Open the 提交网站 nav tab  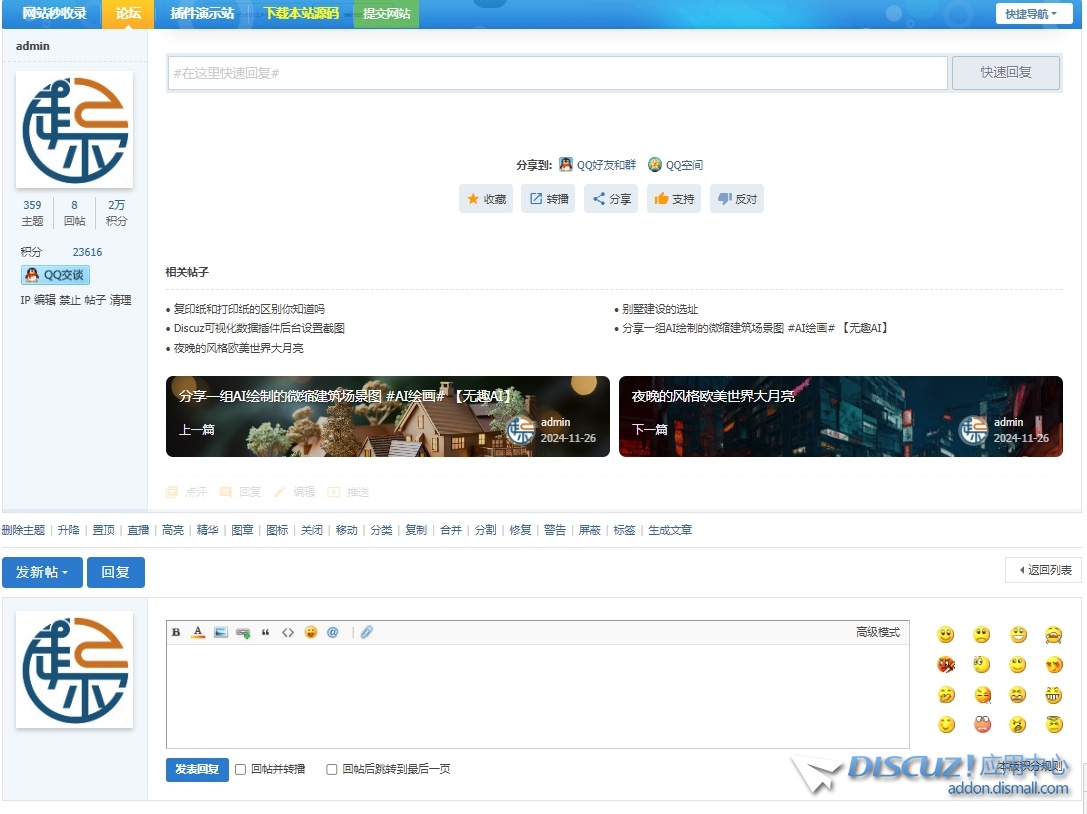[x=386, y=14]
